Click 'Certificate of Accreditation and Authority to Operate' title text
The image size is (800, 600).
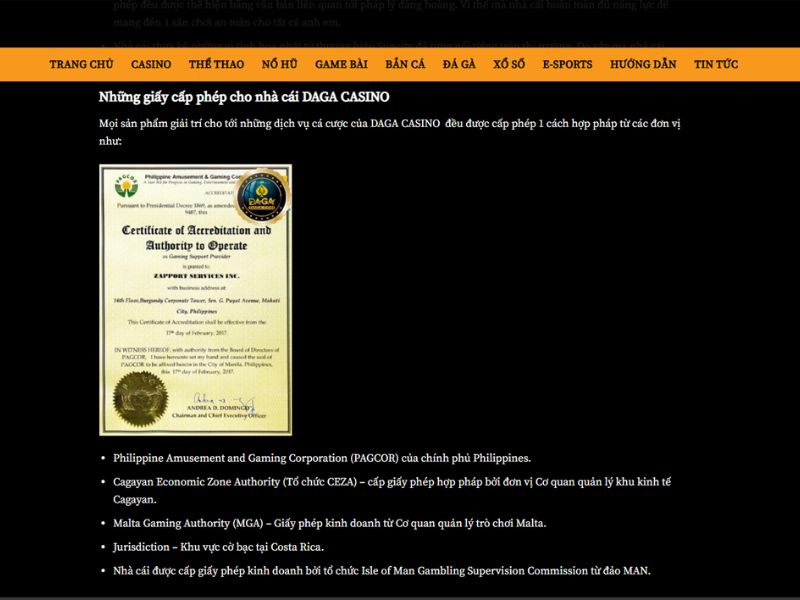pos(196,238)
